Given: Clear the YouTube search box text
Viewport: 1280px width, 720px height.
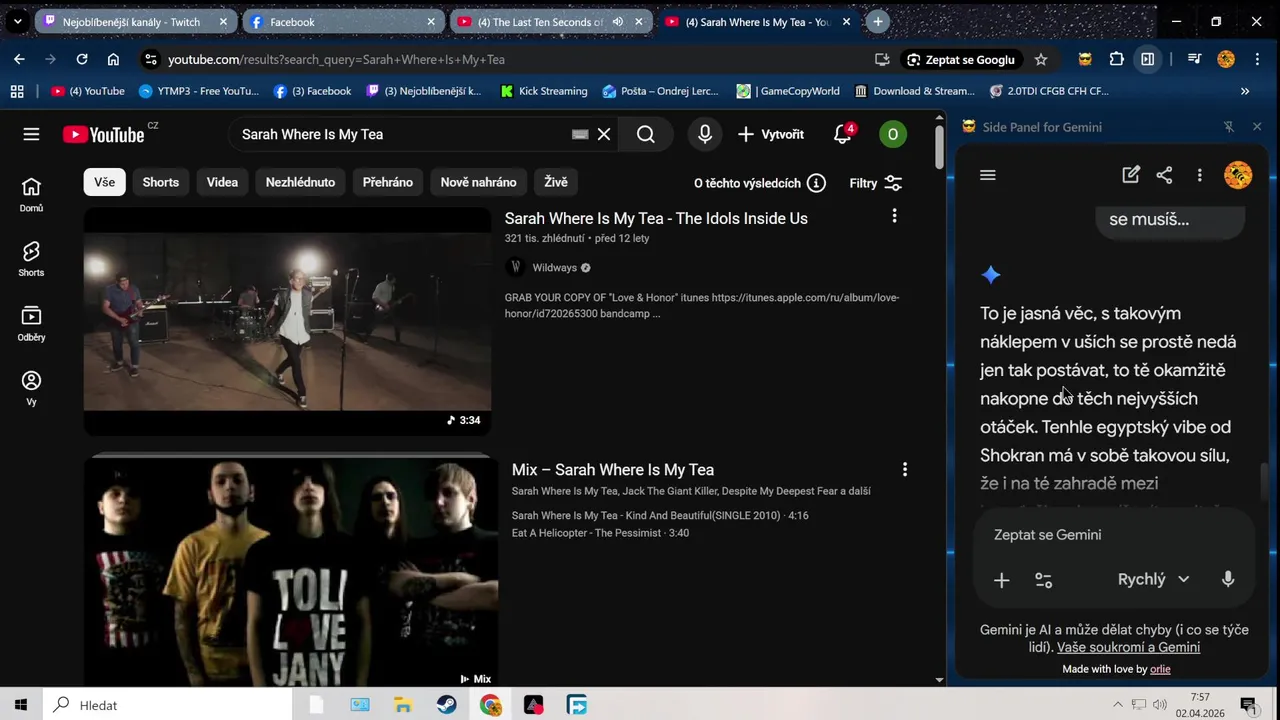Looking at the screenshot, I should (604, 134).
